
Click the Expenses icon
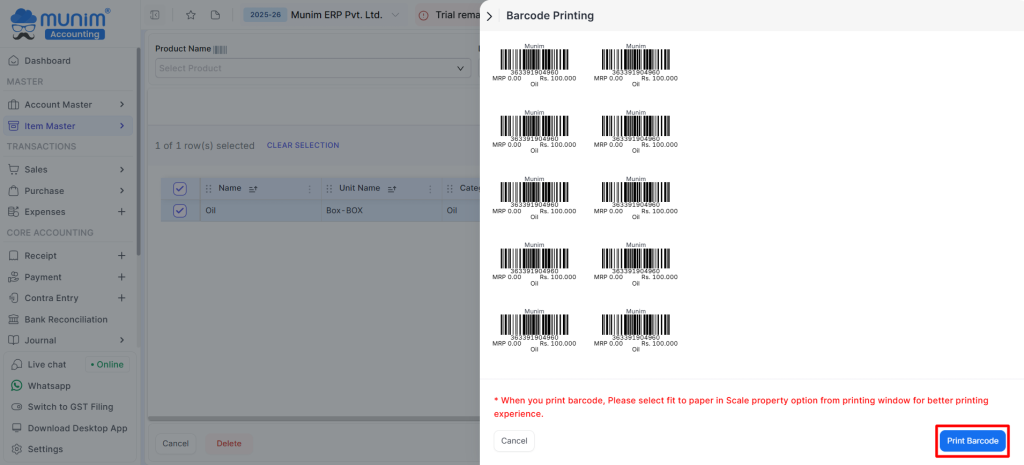[x=13, y=212]
